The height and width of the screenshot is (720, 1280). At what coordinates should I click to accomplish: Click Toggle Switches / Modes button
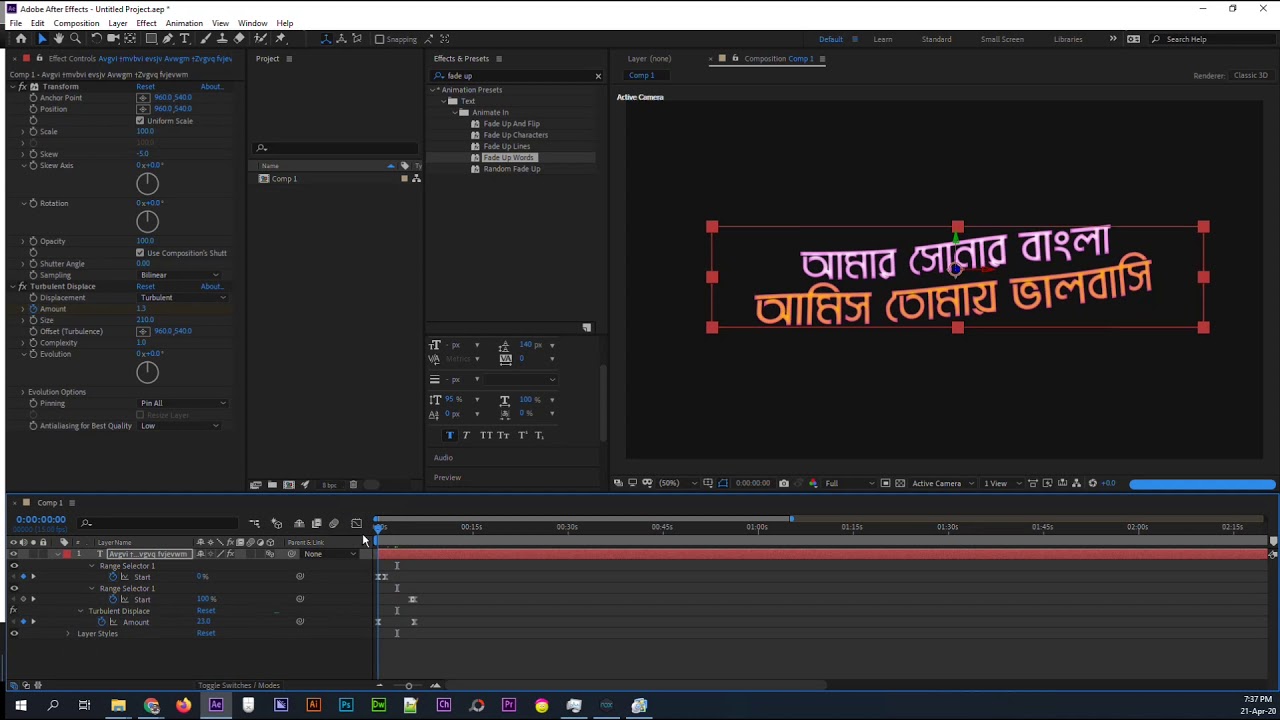[x=239, y=685]
